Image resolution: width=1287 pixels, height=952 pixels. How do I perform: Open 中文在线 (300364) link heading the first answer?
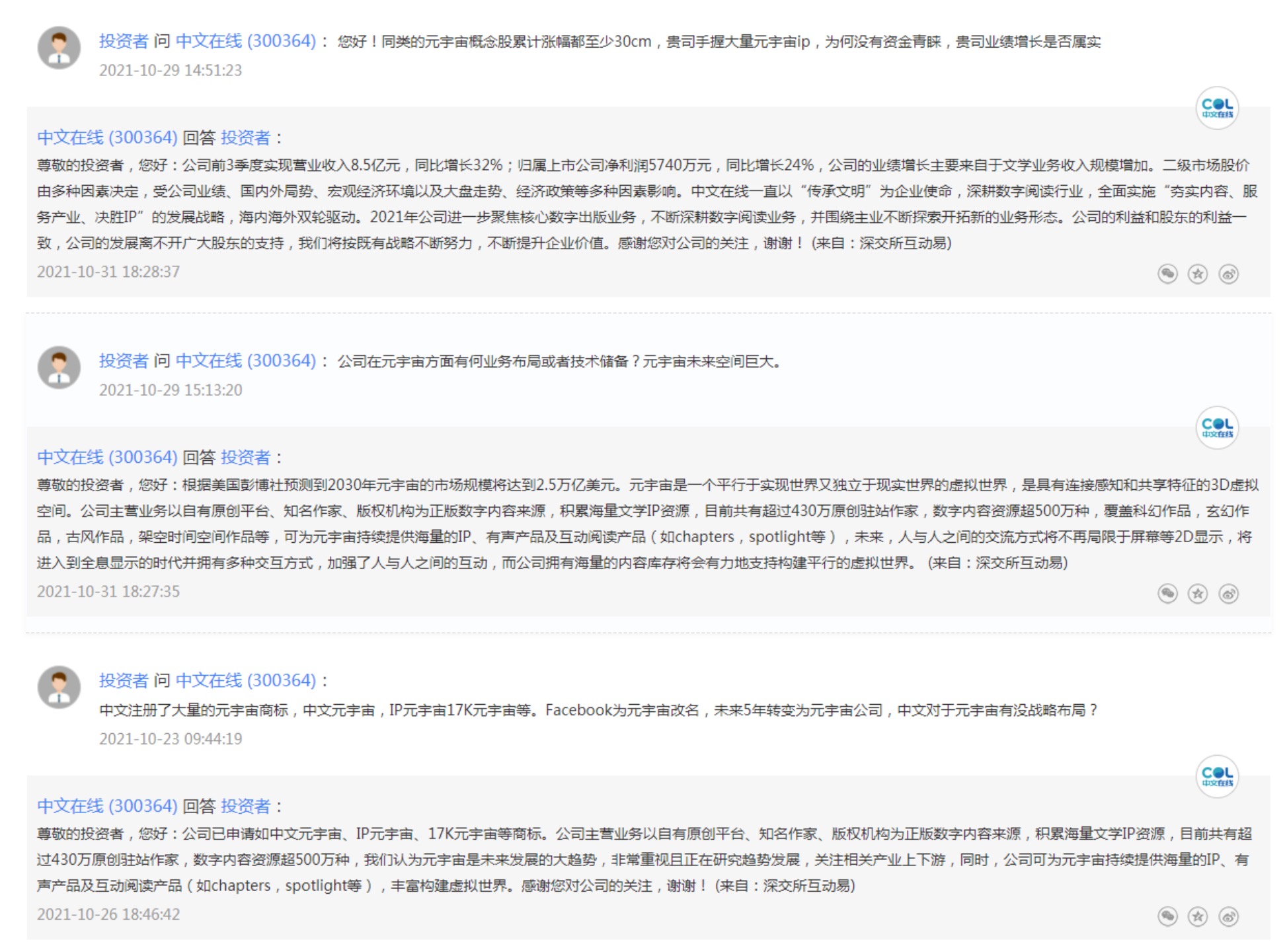[107, 138]
